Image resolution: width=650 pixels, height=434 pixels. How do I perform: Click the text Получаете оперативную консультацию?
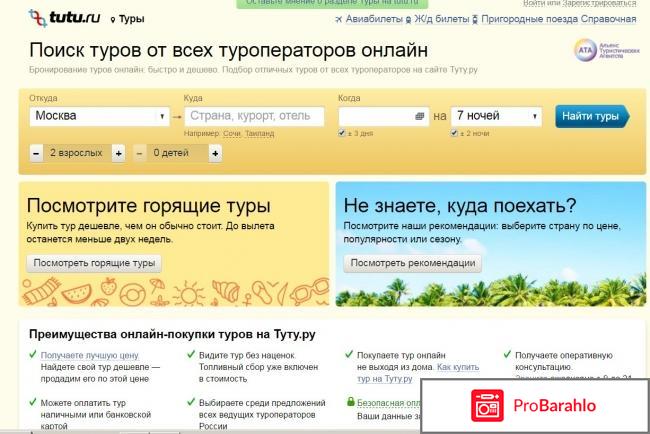[564, 361]
